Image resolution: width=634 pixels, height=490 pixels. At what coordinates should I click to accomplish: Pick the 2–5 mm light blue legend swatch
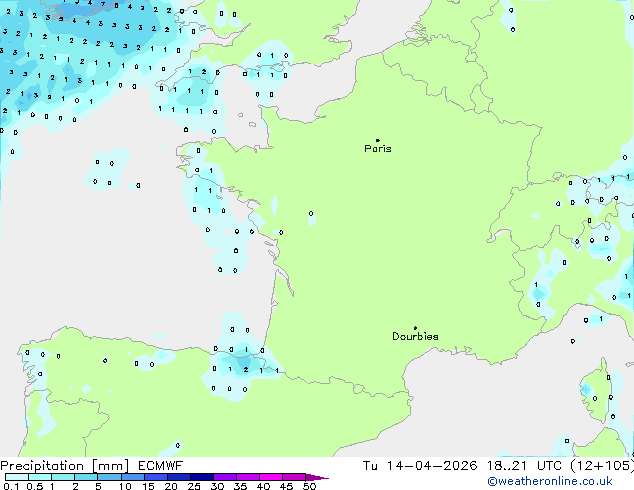86,477
